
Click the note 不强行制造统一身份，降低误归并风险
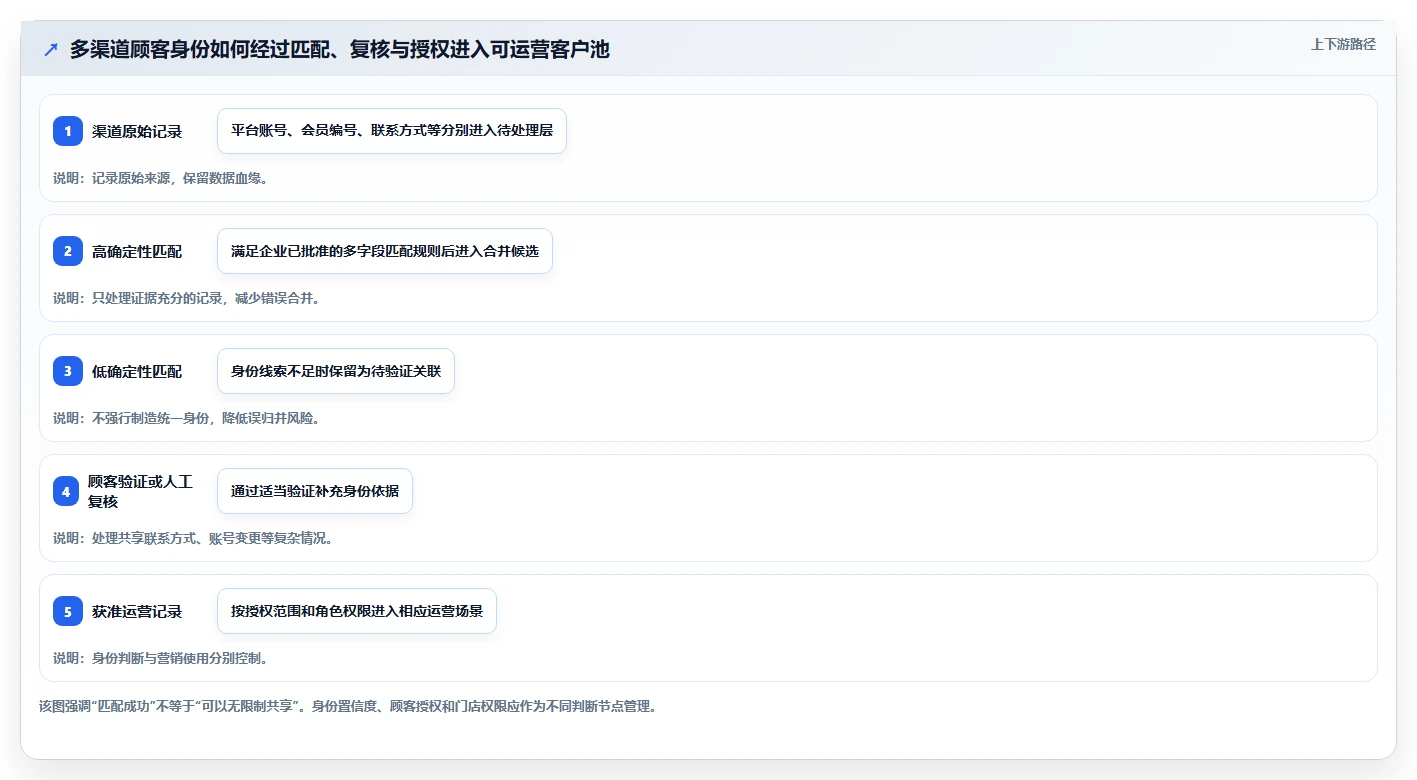pyautogui.click(x=187, y=418)
